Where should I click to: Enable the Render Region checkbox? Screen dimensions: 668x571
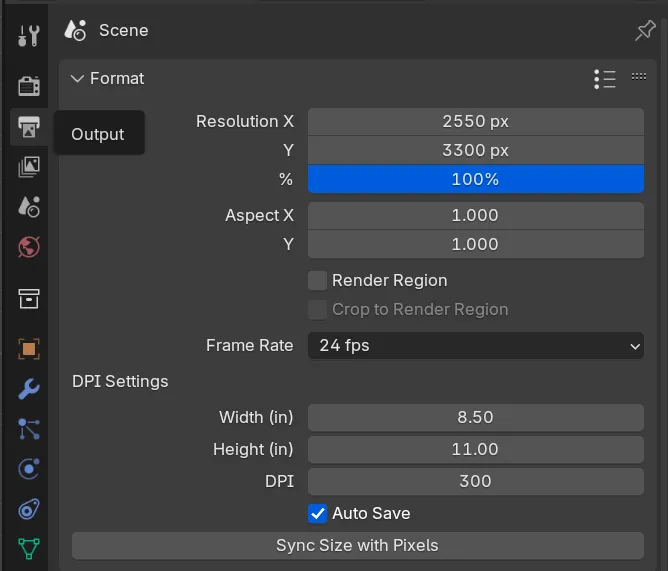(x=317, y=281)
